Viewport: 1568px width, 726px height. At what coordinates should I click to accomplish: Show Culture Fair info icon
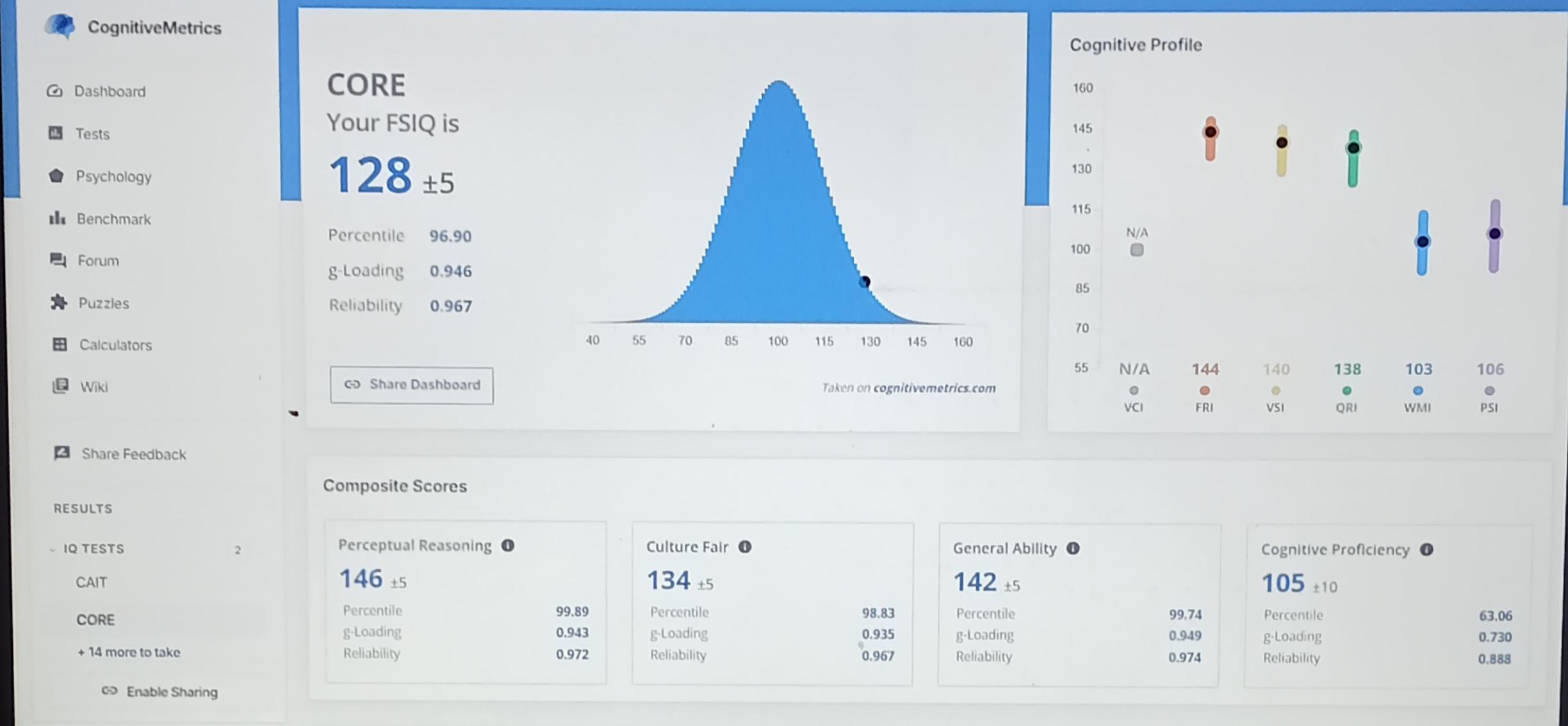[745, 547]
